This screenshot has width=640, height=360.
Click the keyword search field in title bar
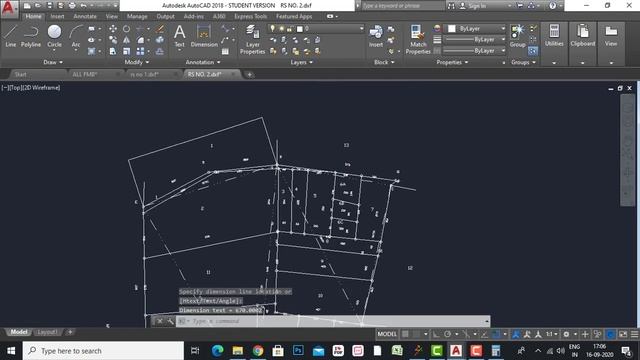coord(403,6)
